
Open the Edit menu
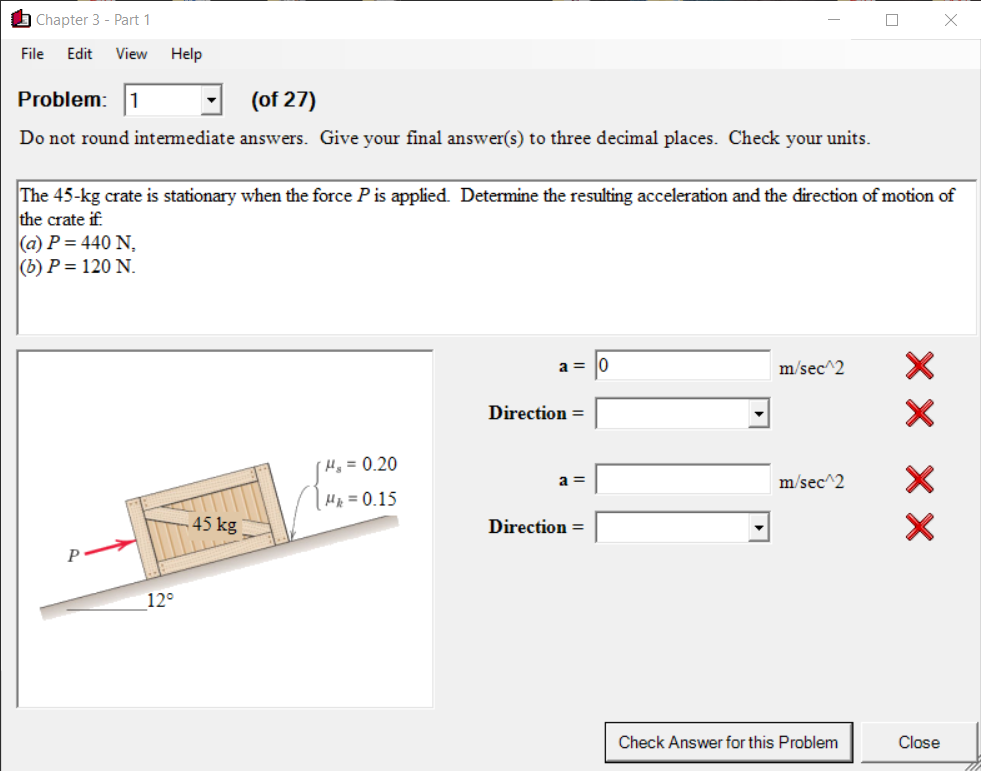79,54
